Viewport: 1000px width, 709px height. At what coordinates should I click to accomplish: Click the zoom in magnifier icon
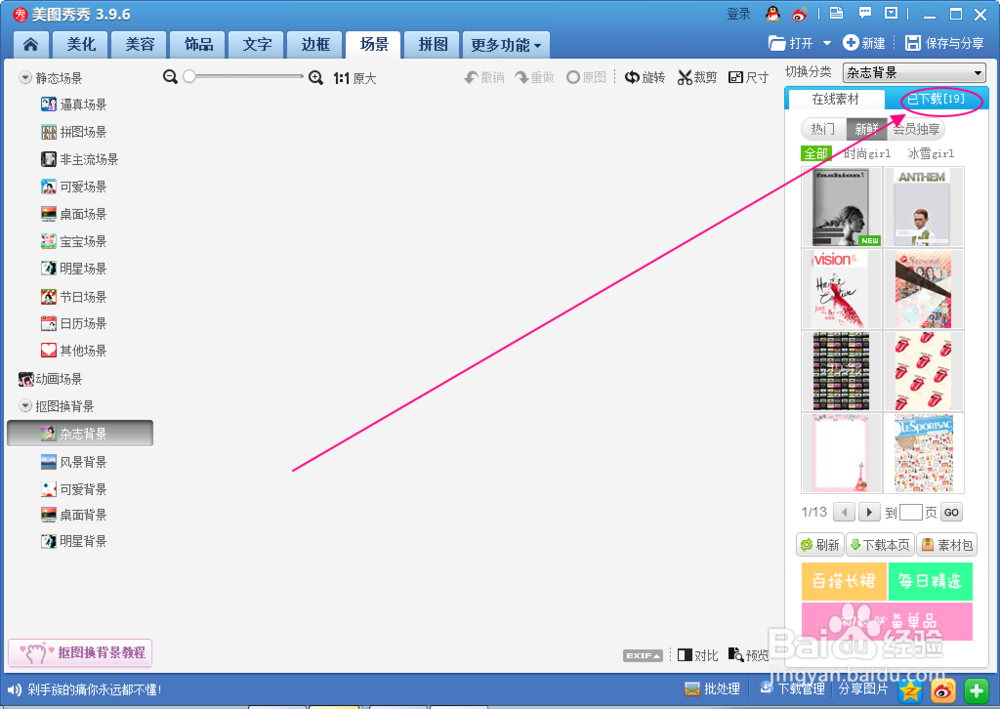coord(316,78)
